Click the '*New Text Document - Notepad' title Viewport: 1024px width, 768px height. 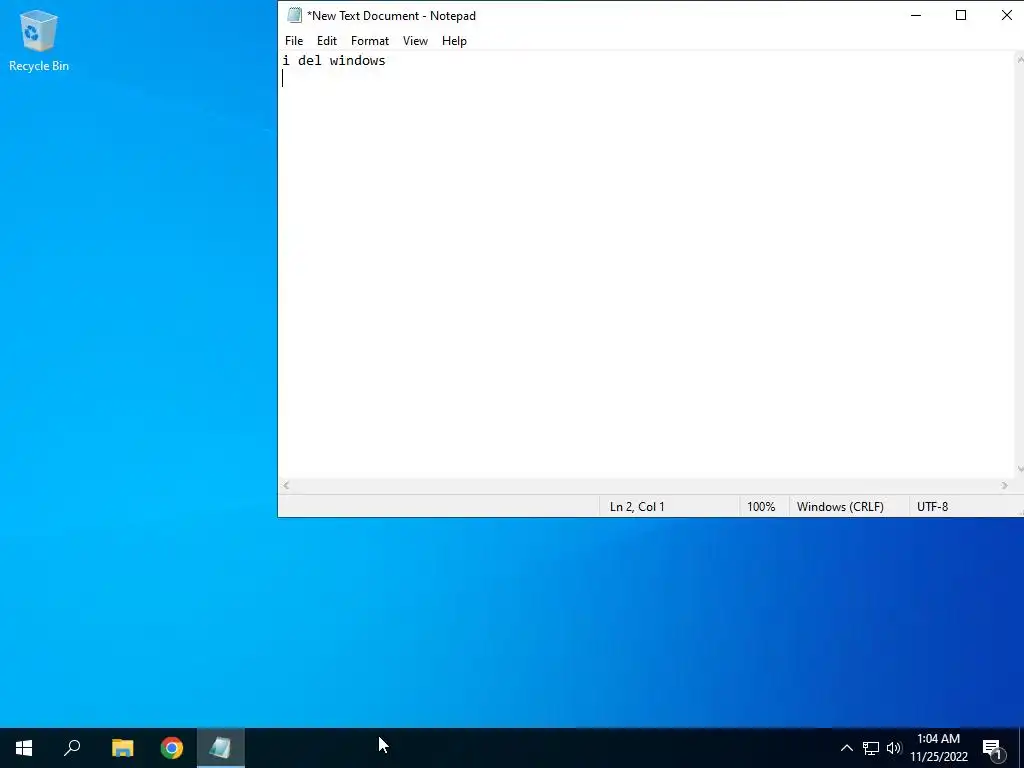point(391,16)
